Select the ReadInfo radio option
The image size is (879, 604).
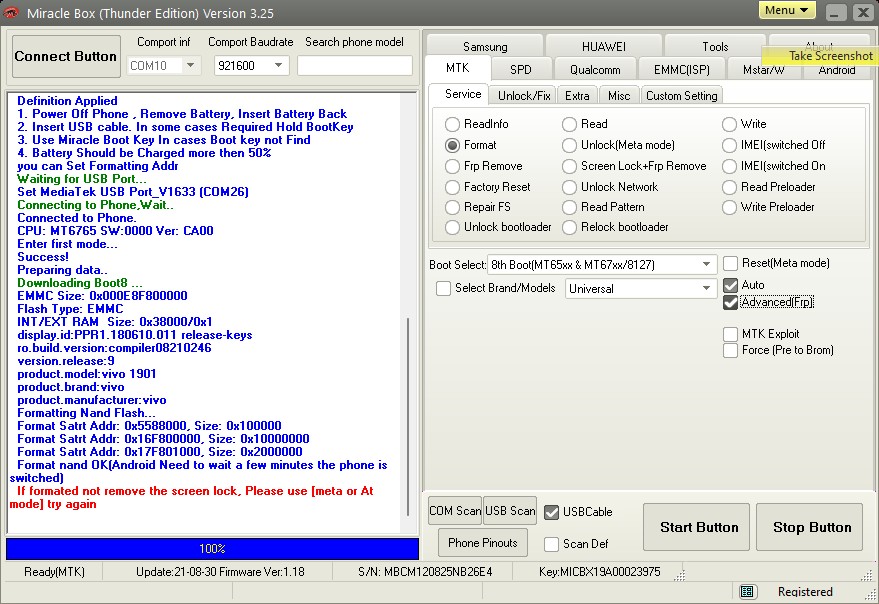point(452,124)
